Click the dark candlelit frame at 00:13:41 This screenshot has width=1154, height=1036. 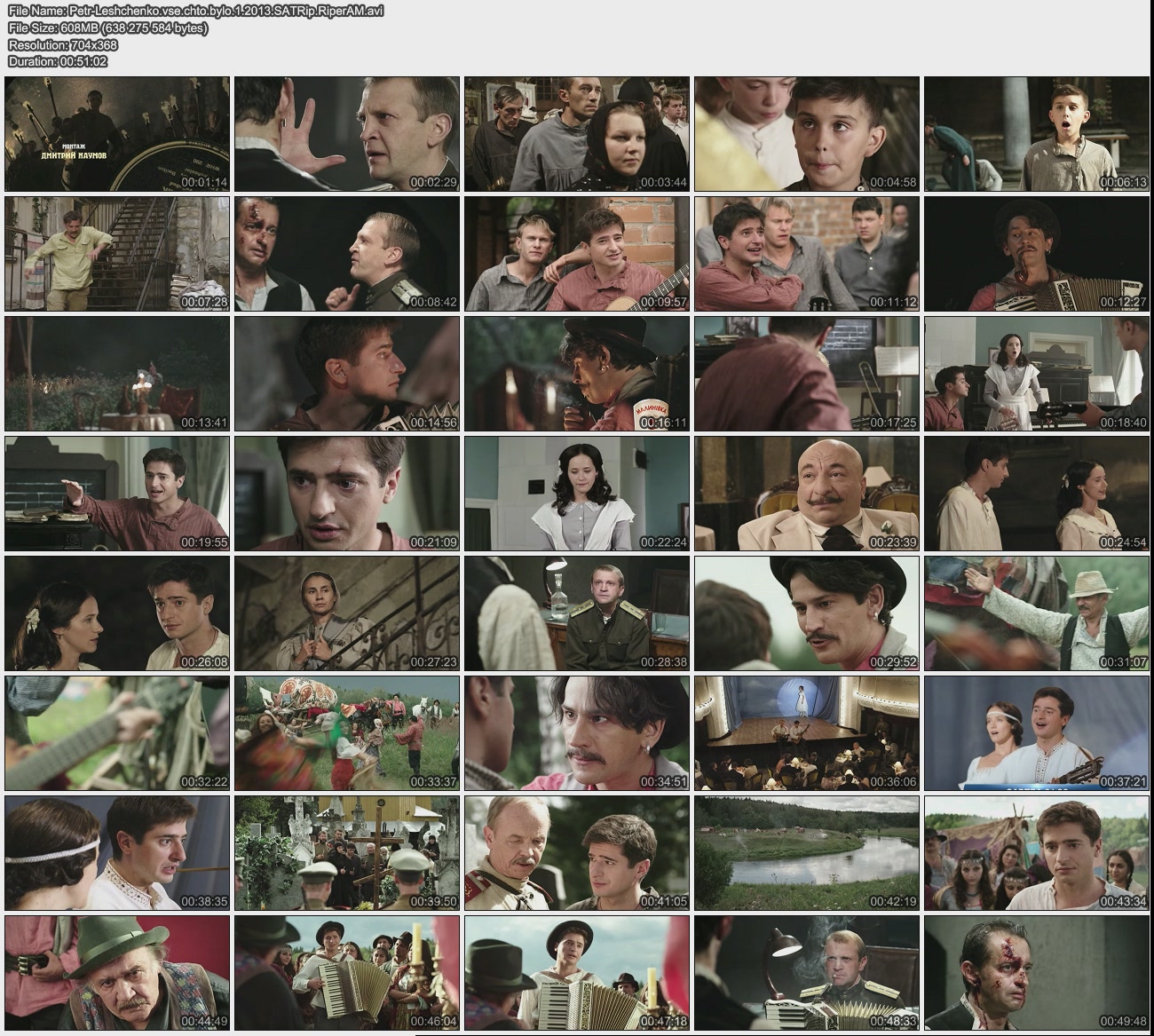click(117, 374)
